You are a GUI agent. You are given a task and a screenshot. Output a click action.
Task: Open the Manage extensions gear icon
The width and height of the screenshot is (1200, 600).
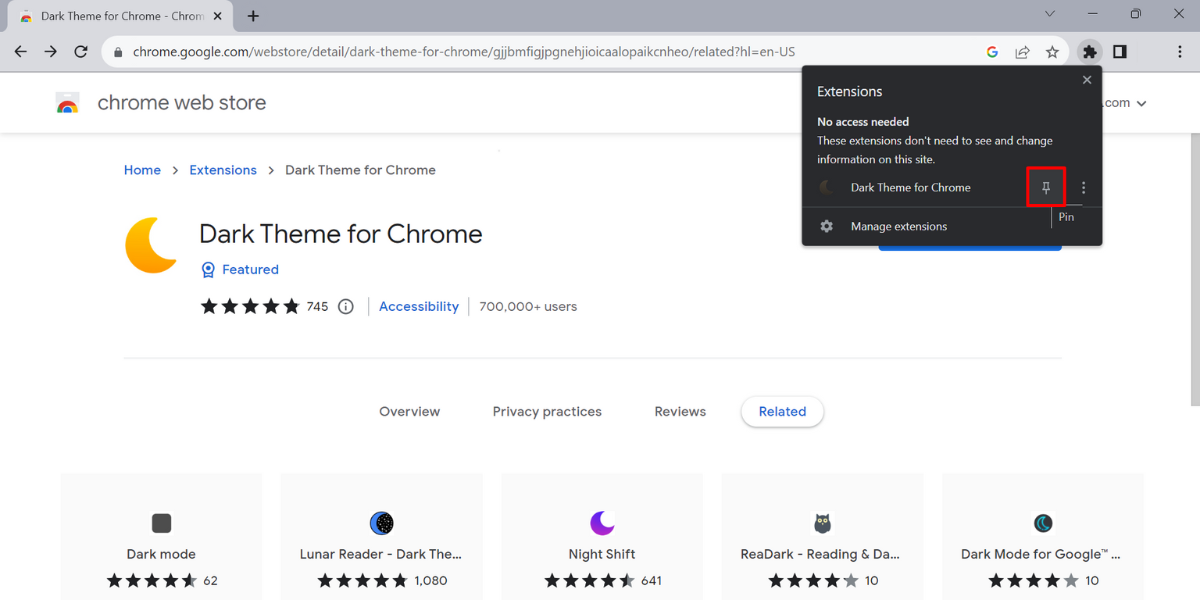pyautogui.click(x=826, y=226)
